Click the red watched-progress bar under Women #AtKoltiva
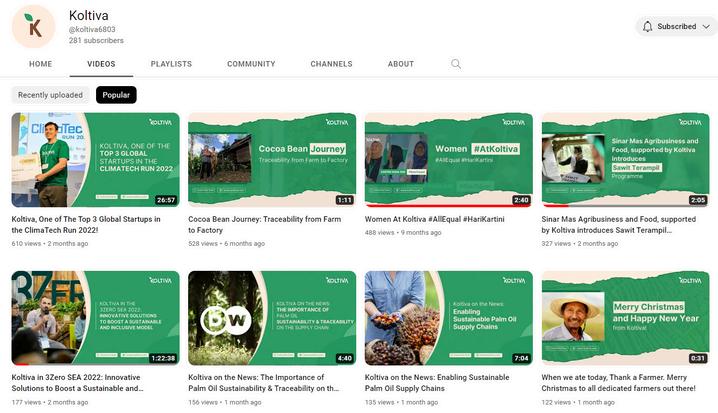718x413 pixels. tap(448, 206)
